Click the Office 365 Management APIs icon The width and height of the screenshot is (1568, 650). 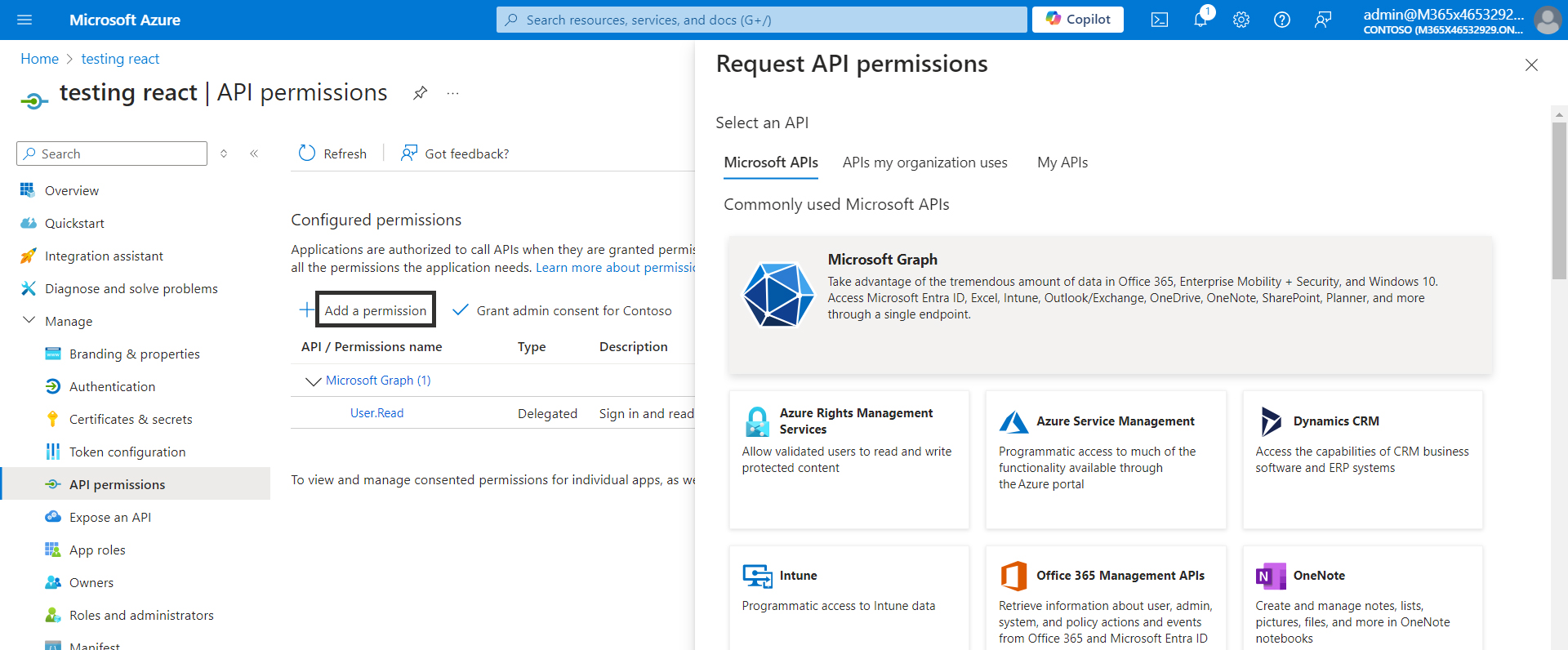pyautogui.click(x=1013, y=576)
